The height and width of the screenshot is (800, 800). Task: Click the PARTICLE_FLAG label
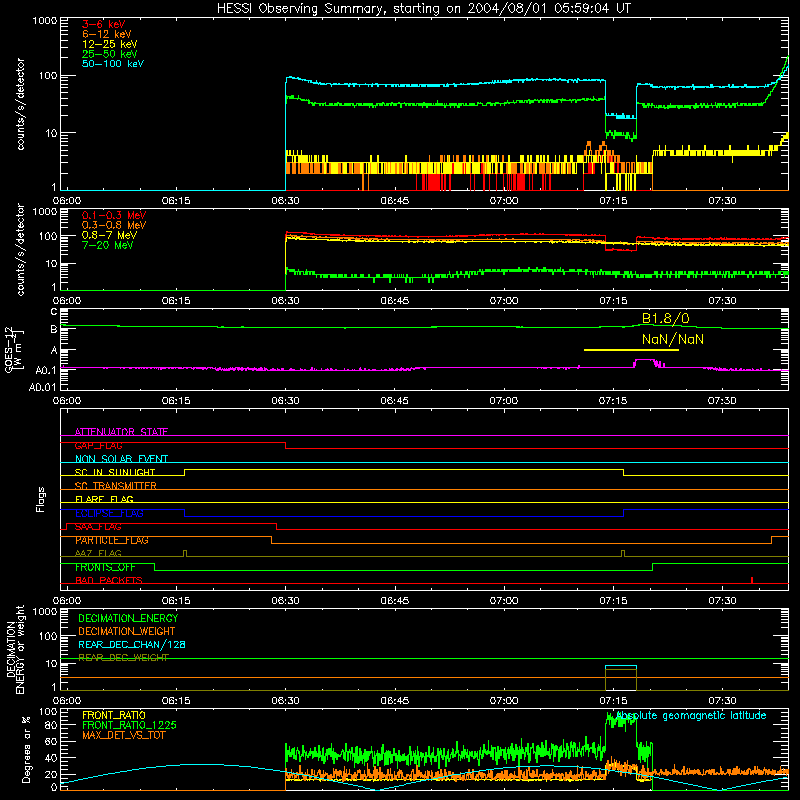pyautogui.click(x=112, y=540)
